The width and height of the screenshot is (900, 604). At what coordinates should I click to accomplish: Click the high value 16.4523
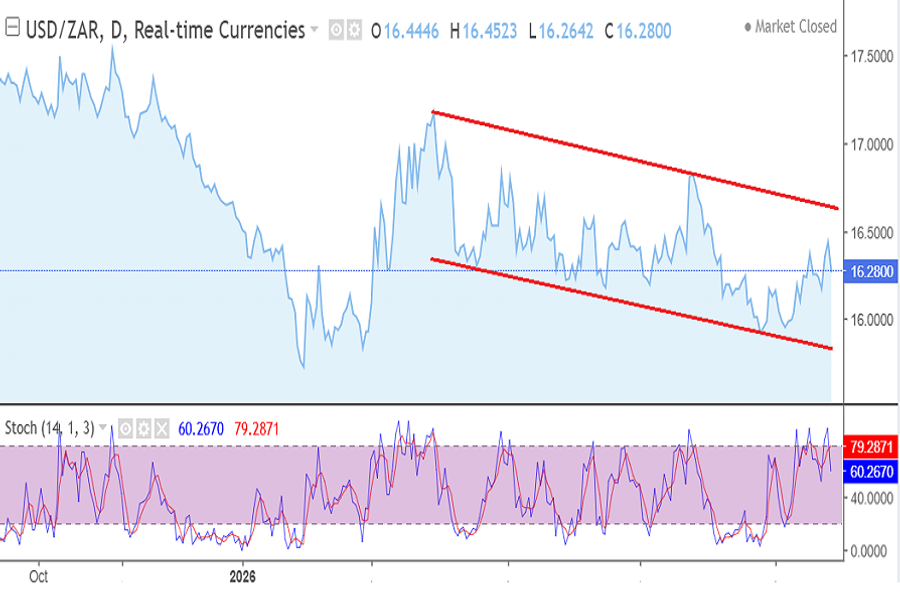(490, 31)
